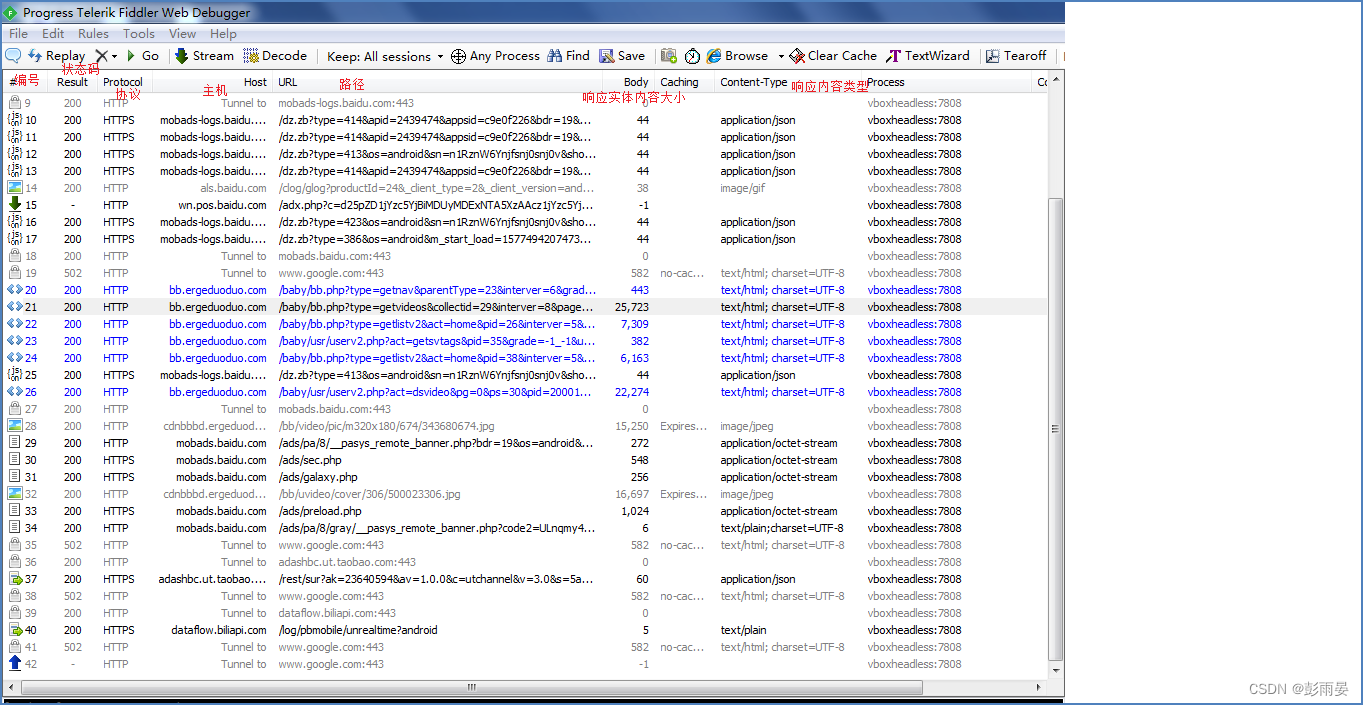Image resolution: width=1364 pixels, height=706 pixels.
Task: Sort sessions by the Host column header
Action: (211, 82)
